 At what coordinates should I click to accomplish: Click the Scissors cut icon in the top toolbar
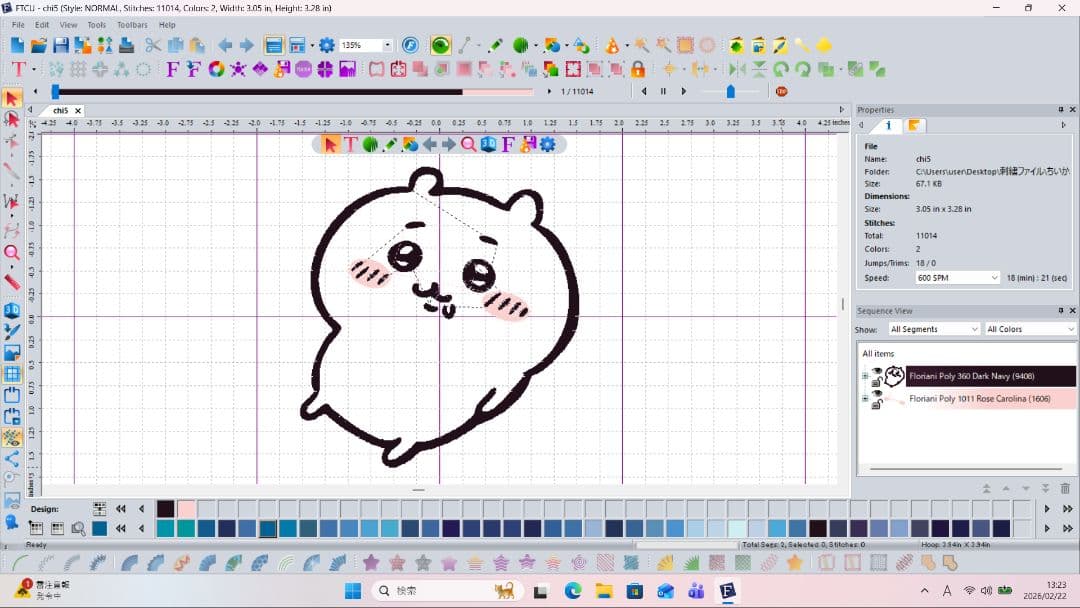pyautogui.click(x=153, y=45)
